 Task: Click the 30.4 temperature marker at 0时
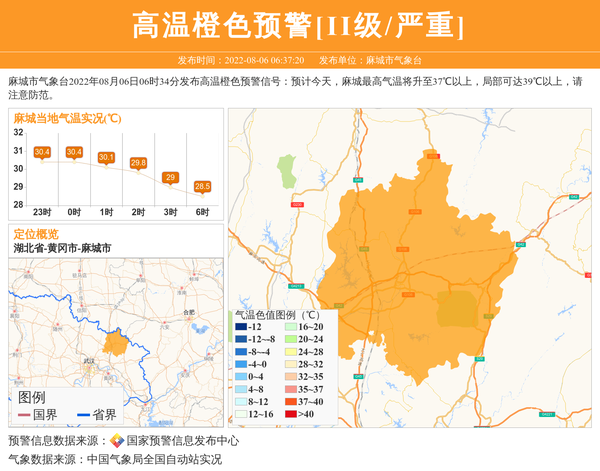click(x=74, y=152)
